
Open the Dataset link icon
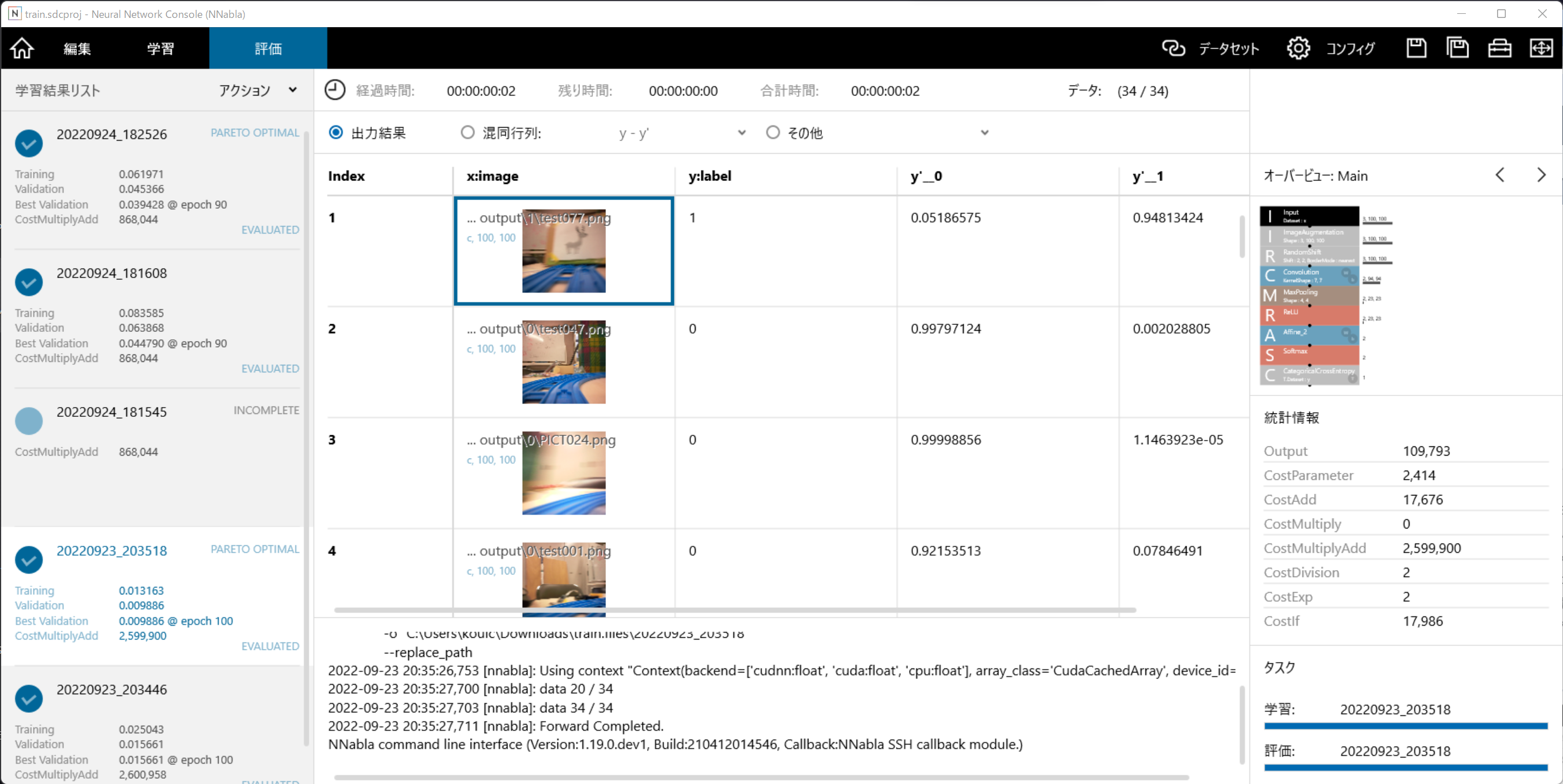[x=1173, y=48]
